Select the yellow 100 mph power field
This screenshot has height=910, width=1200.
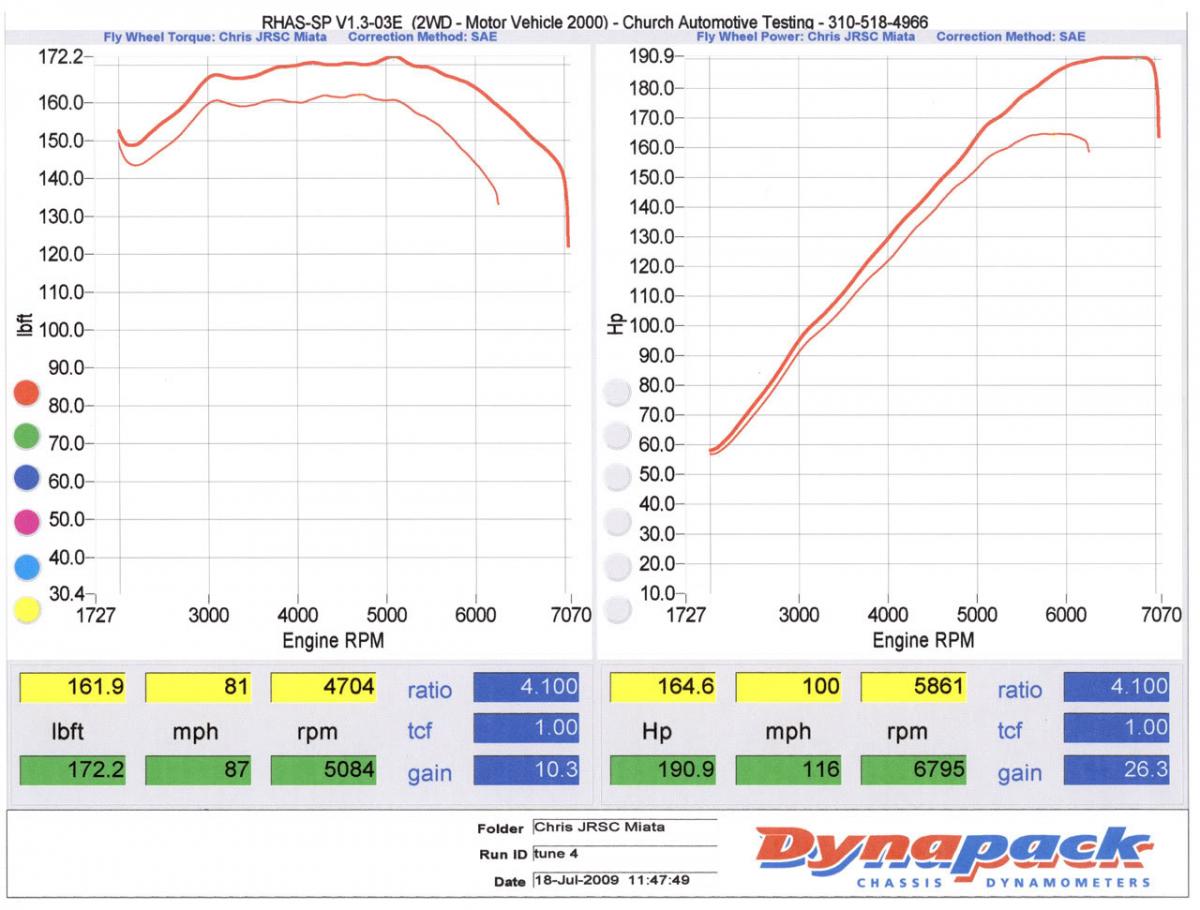point(788,687)
